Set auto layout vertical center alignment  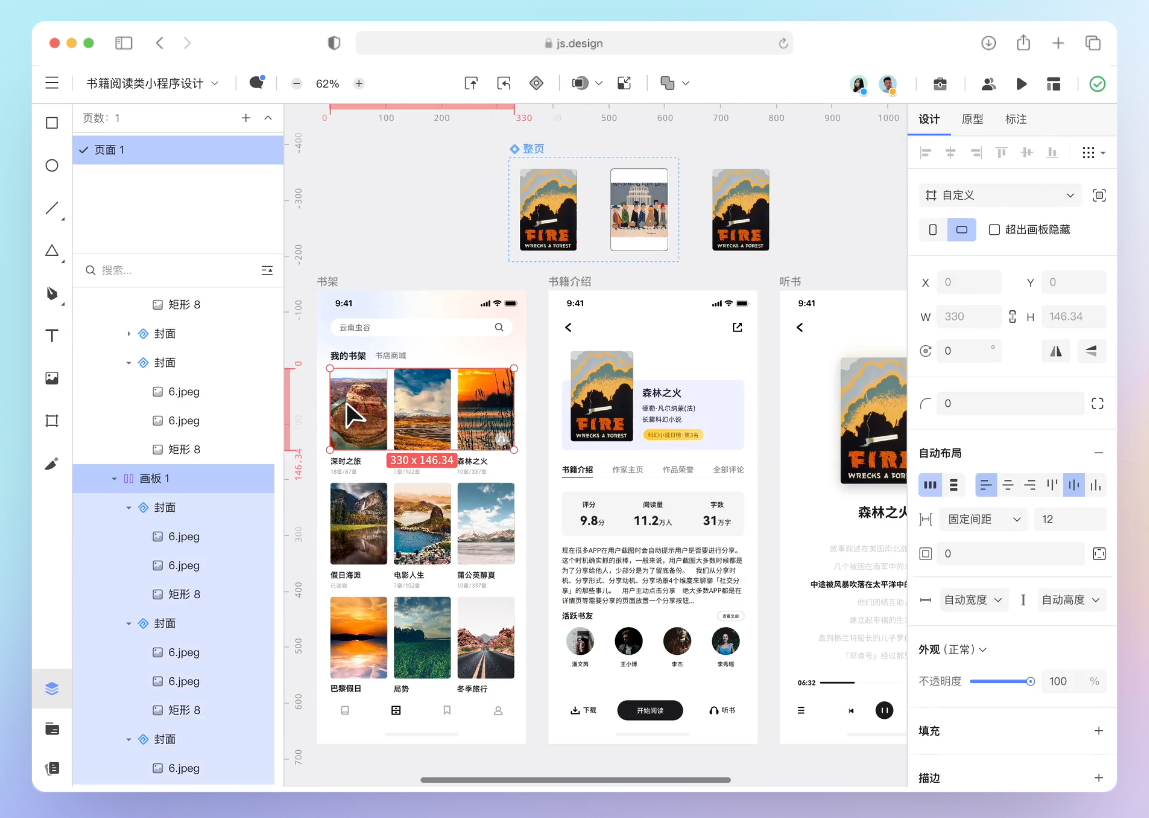pos(1074,484)
